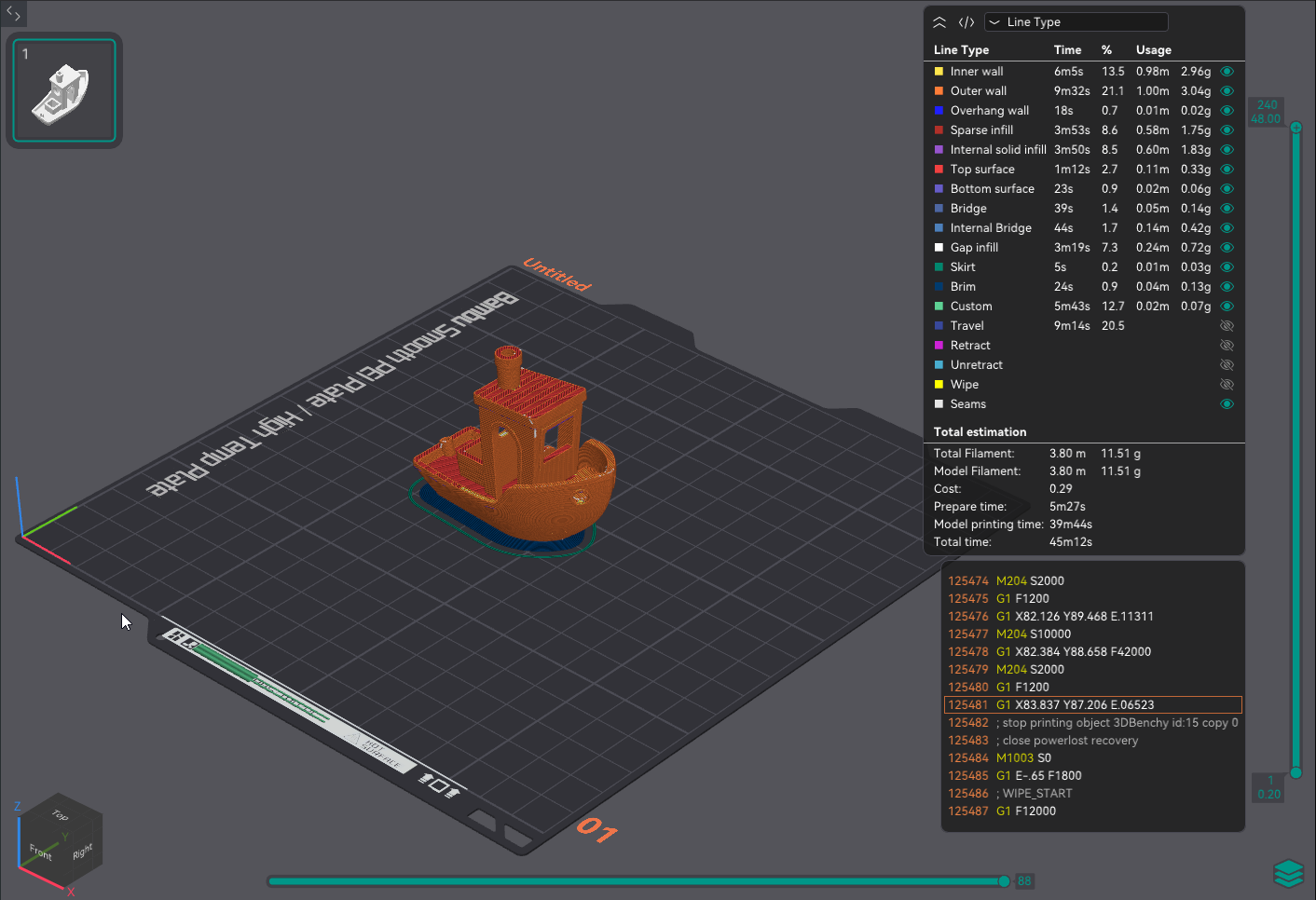The width and height of the screenshot is (1316, 900).
Task: Show Unretract markers
Action: (x=1227, y=365)
